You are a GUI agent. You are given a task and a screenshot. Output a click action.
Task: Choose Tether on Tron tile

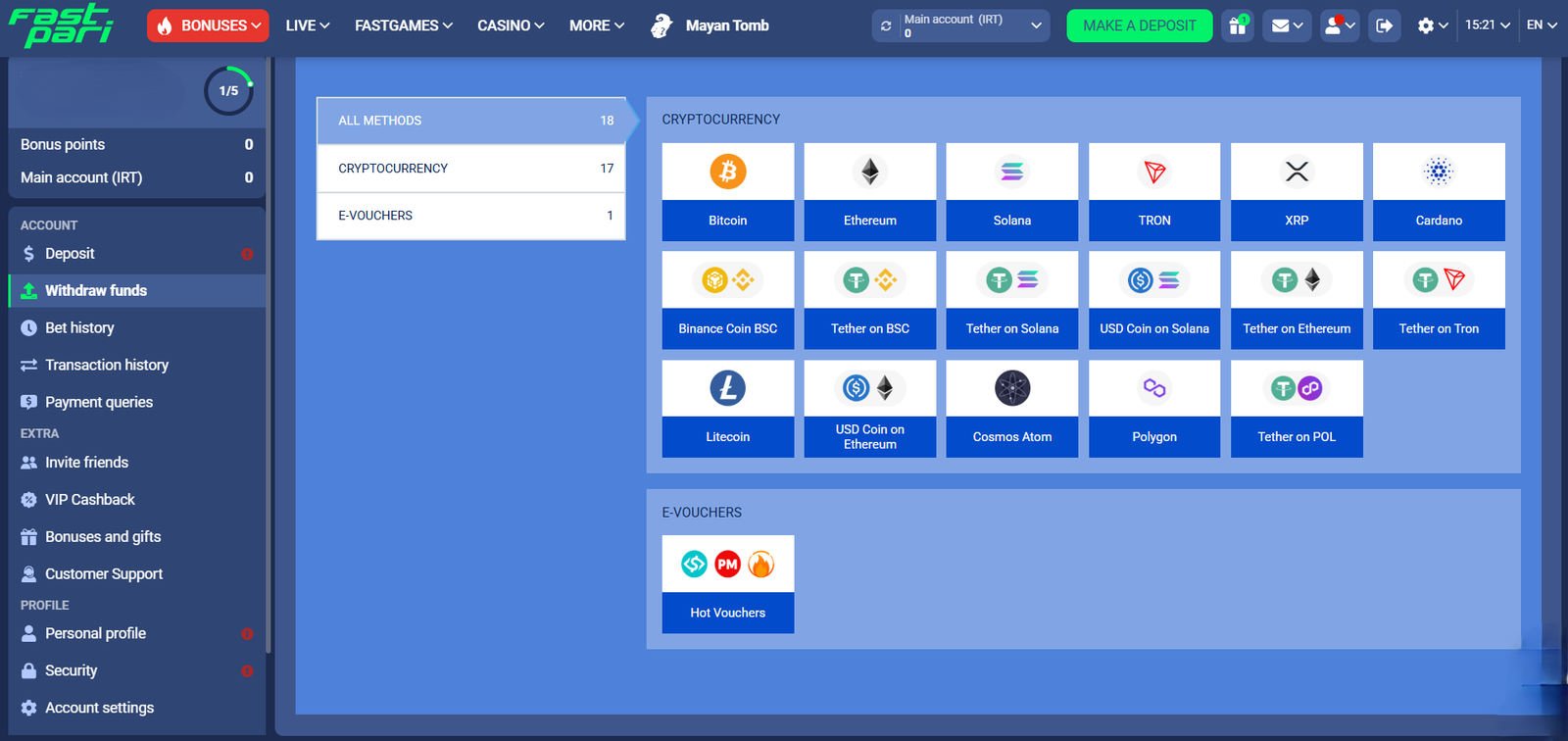(1438, 300)
